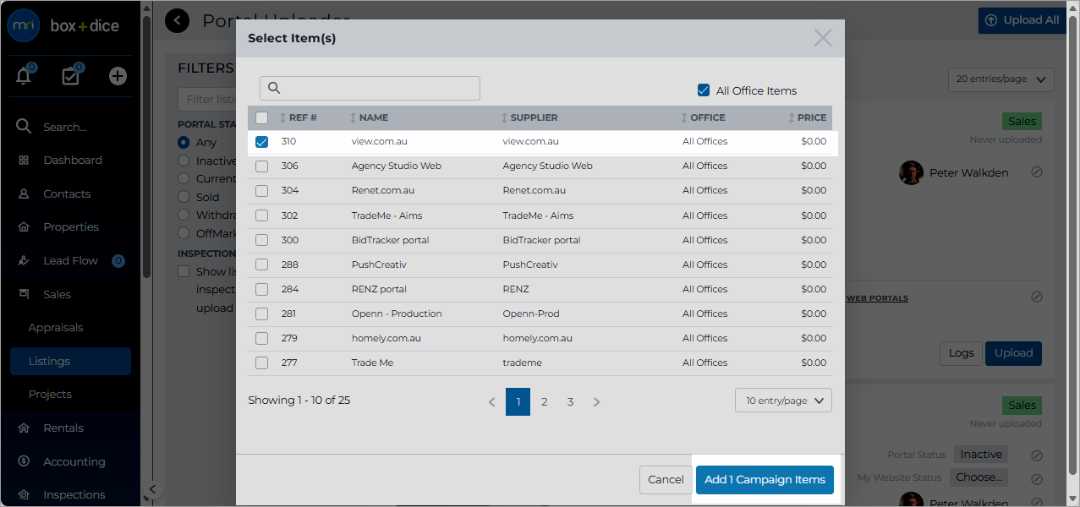The height and width of the screenshot is (507, 1080).
Task: Open Projects in the sidebar
Action: 50,395
